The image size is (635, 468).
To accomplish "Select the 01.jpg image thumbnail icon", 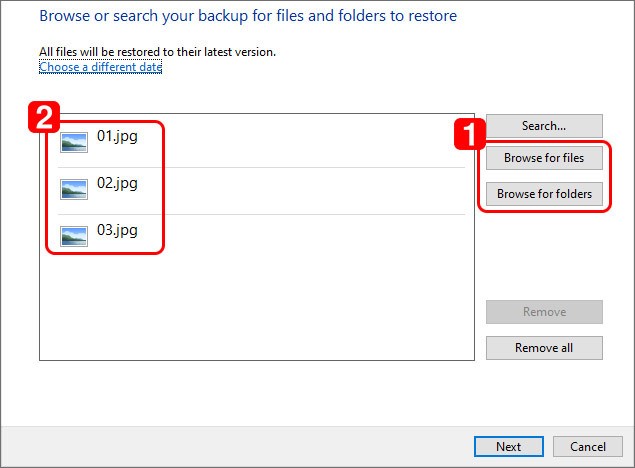I will coord(74,143).
